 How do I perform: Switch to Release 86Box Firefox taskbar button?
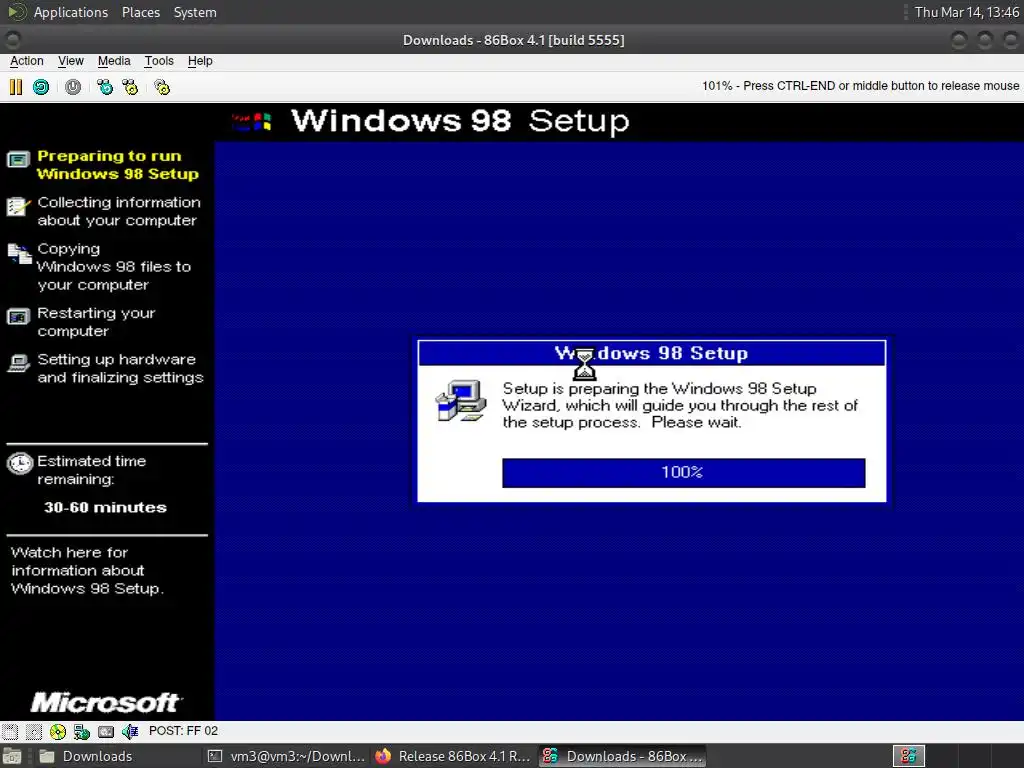pyautogui.click(x=453, y=756)
